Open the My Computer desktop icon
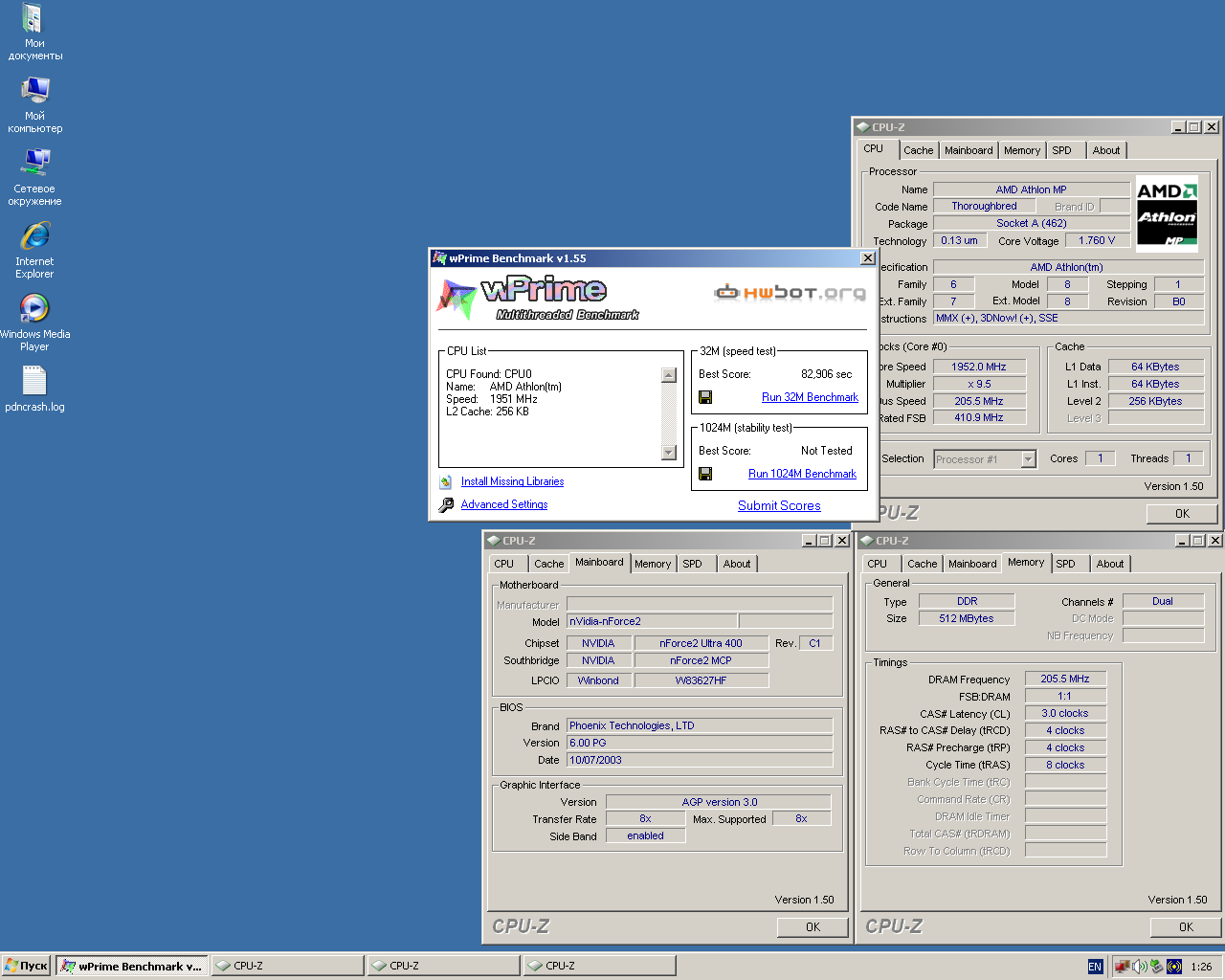Viewport: 1225px width, 980px height. pyautogui.click(x=34, y=105)
